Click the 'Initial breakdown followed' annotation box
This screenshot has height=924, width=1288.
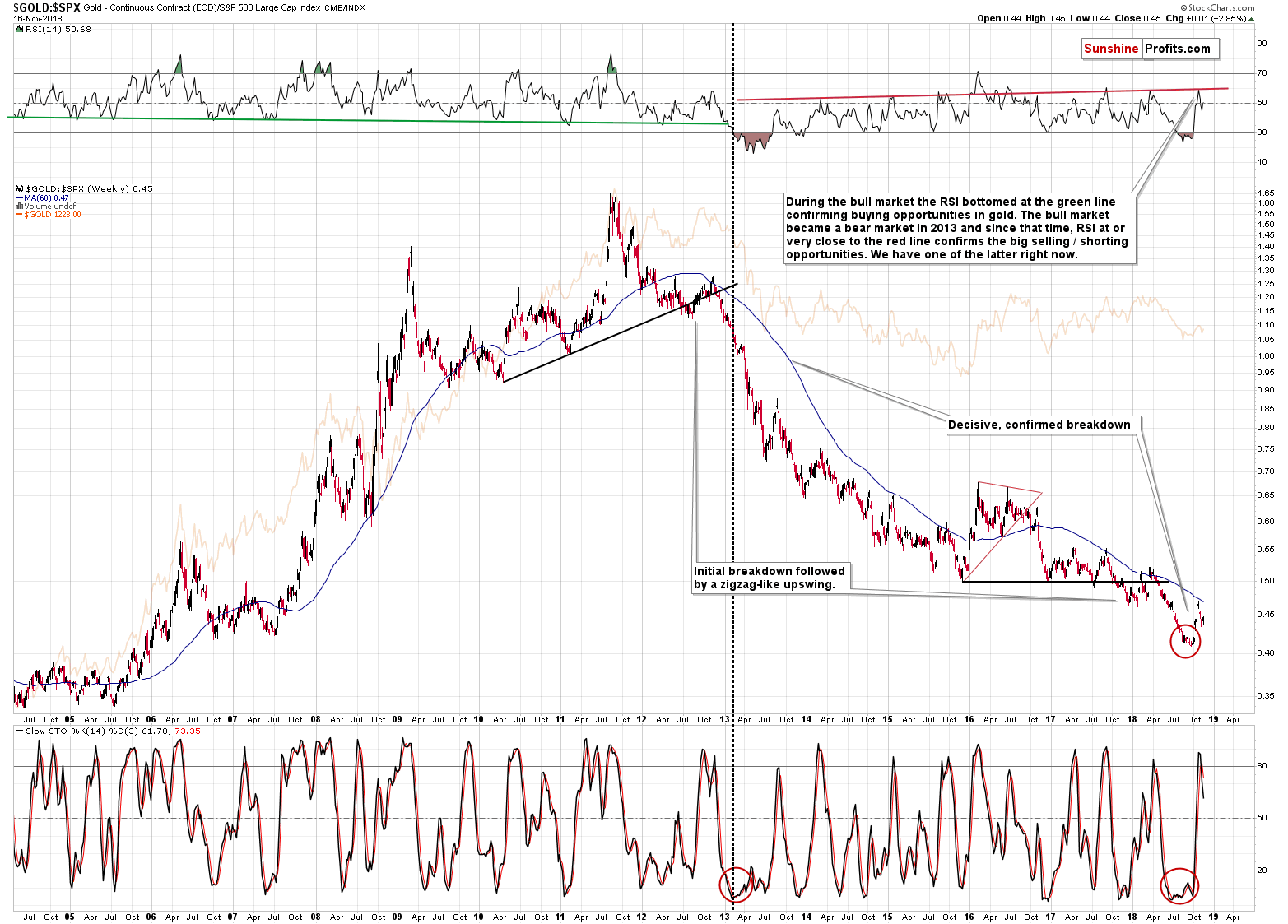[770, 578]
